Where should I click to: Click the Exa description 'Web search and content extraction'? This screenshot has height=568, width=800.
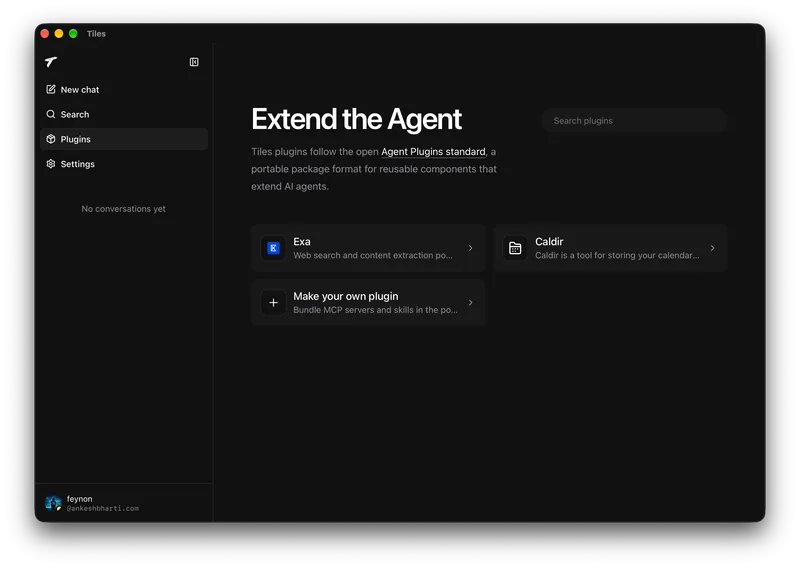[372, 255]
